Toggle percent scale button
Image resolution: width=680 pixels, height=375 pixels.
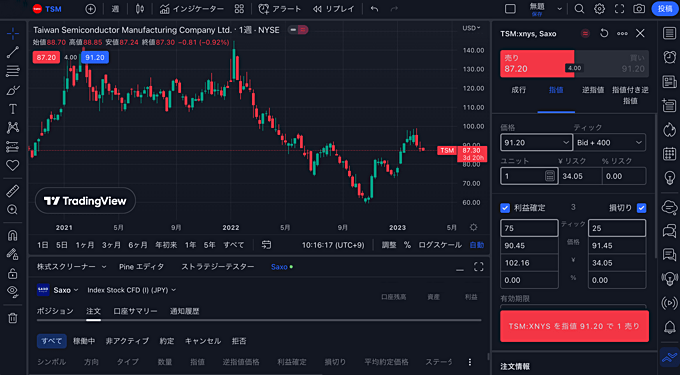407,245
